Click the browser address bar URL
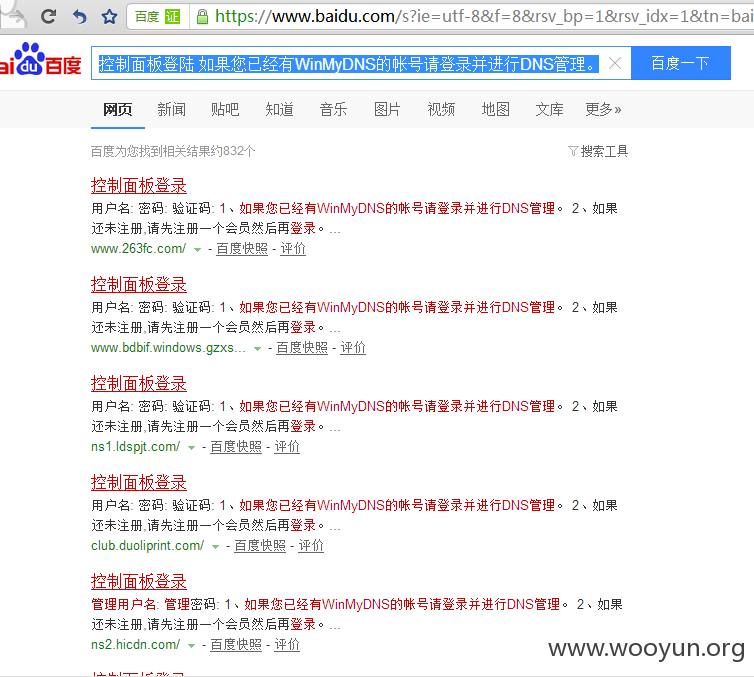Screen dimensions: 754x677 click(x=483, y=17)
